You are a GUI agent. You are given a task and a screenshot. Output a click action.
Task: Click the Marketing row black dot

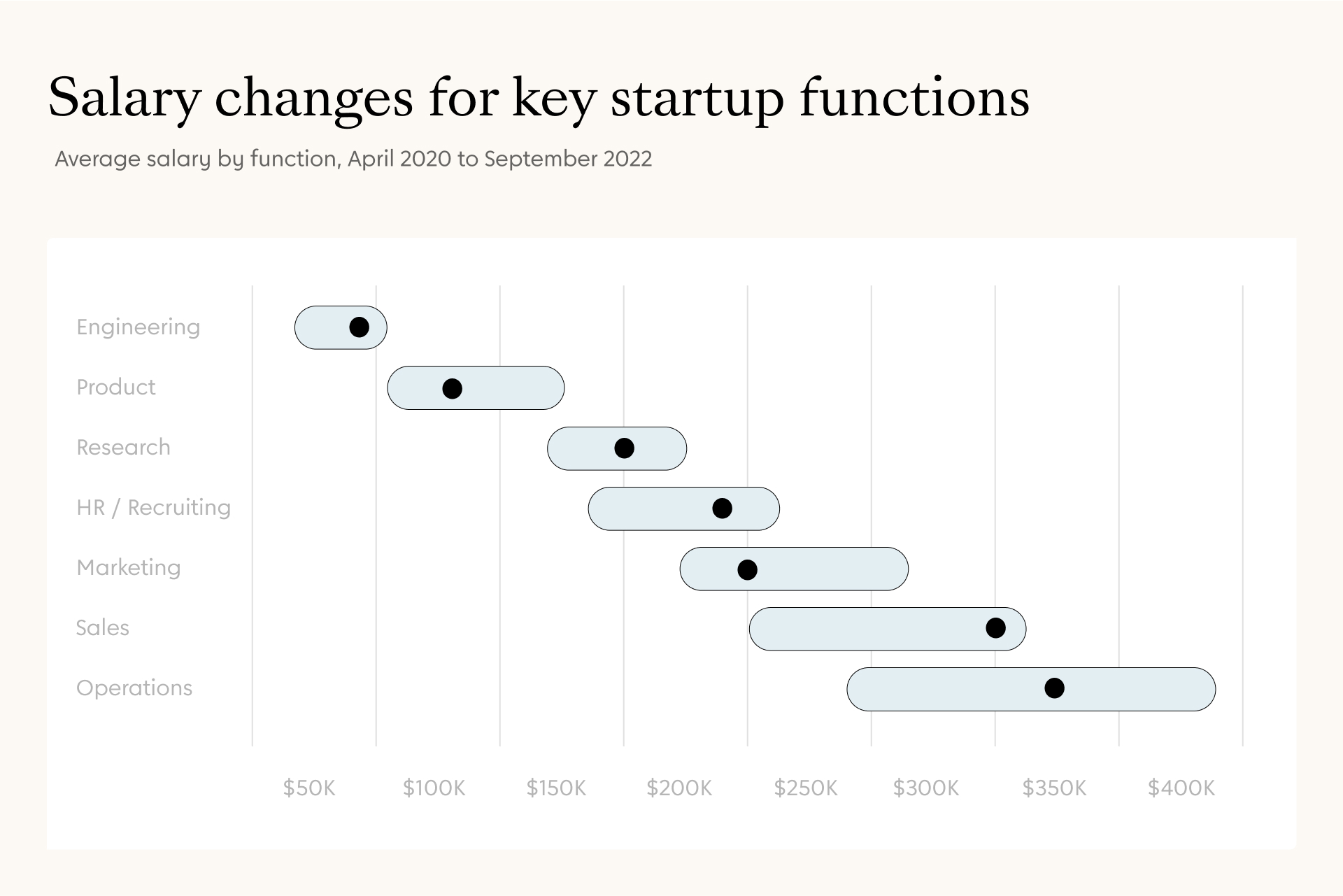click(747, 569)
